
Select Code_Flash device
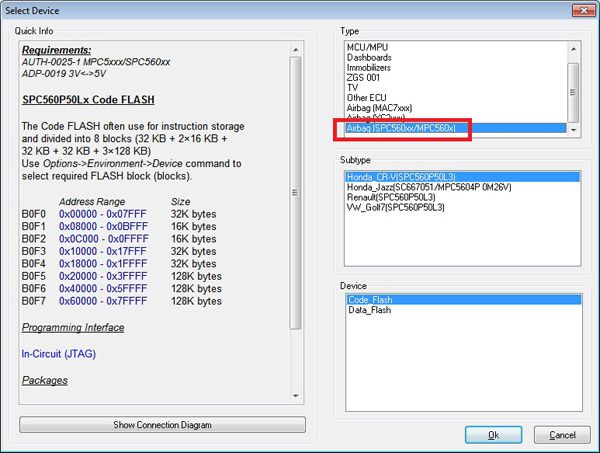pyautogui.click(x=371, y=299)
